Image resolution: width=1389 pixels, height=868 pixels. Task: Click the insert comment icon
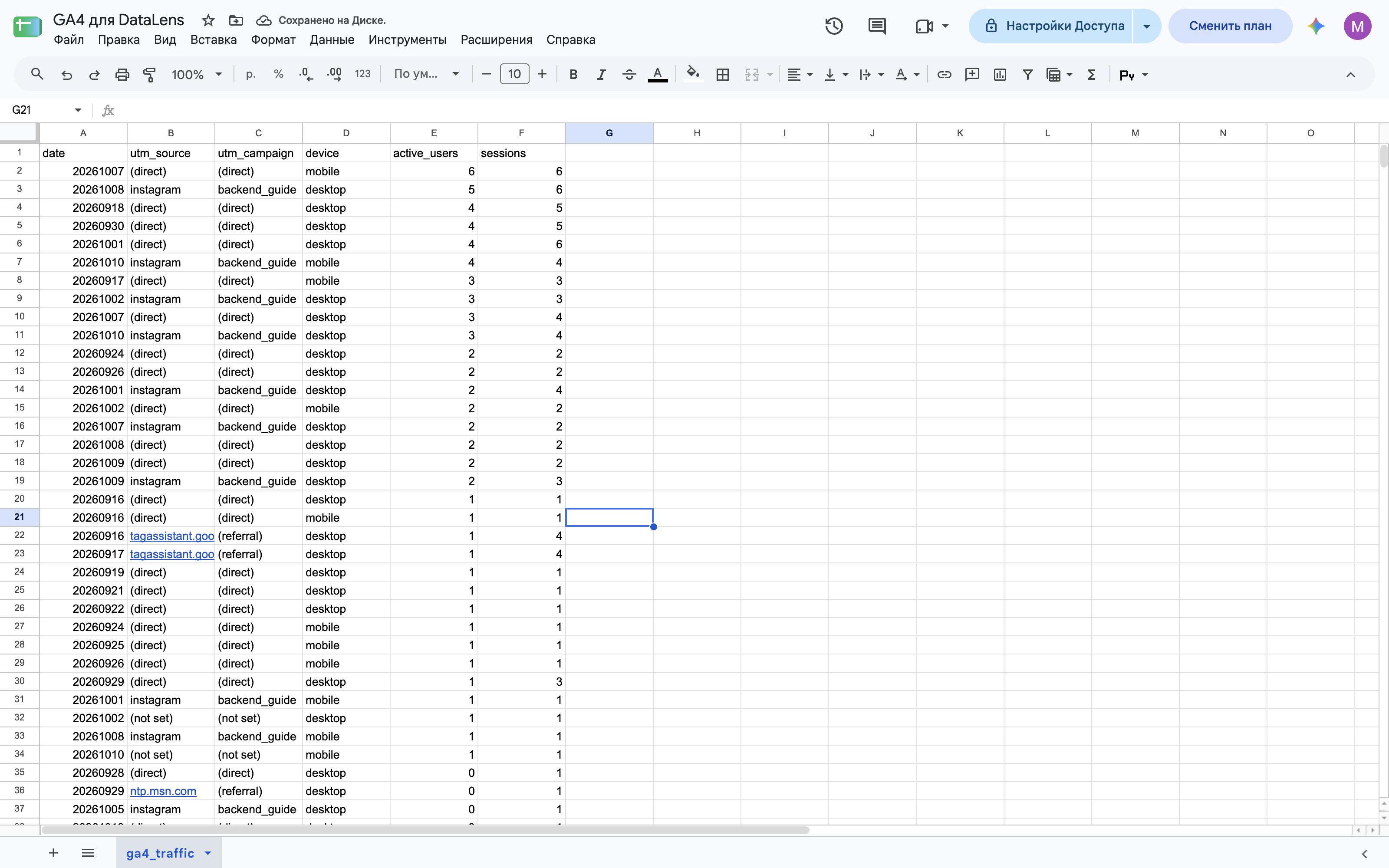[x=972, y=75]
